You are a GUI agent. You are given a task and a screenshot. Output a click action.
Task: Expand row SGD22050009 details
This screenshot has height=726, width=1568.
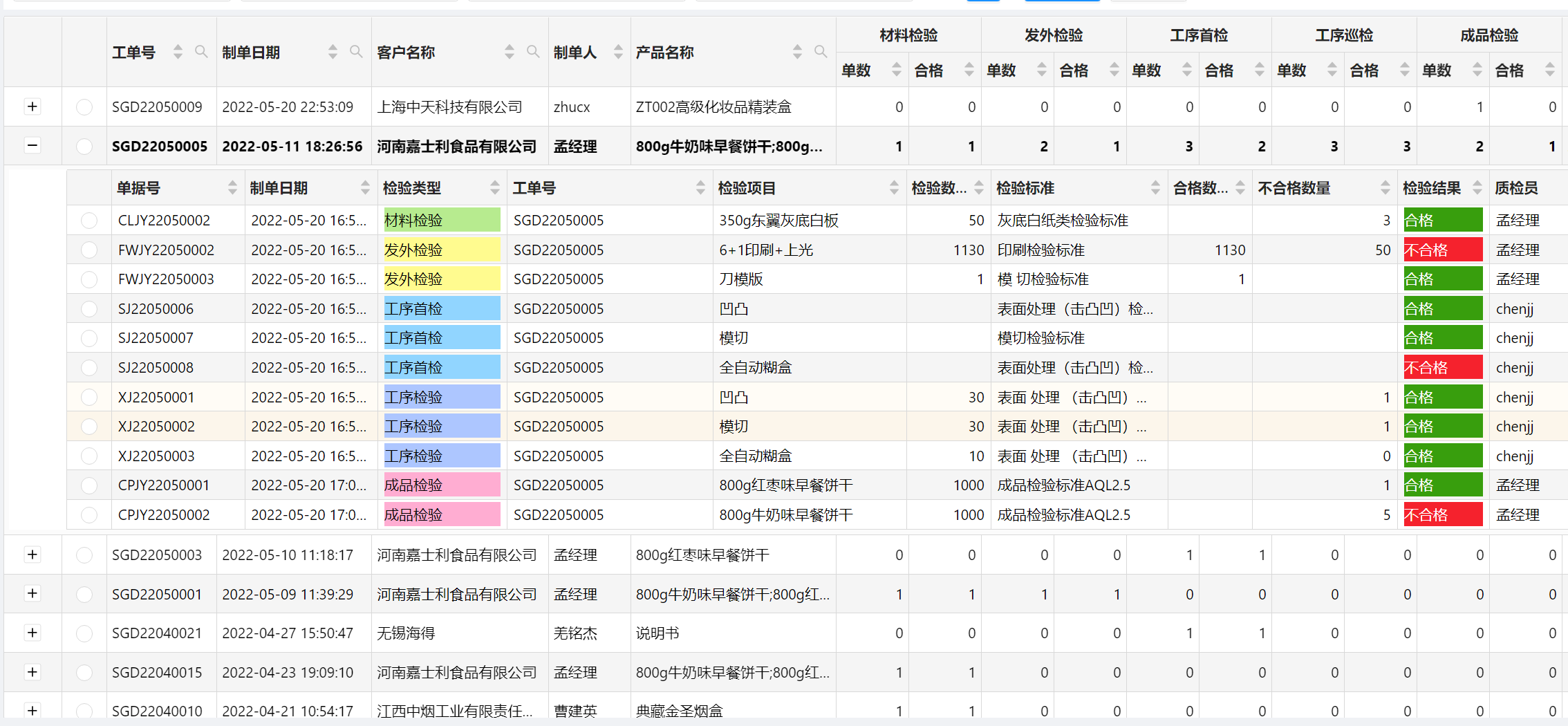[32, 106]
